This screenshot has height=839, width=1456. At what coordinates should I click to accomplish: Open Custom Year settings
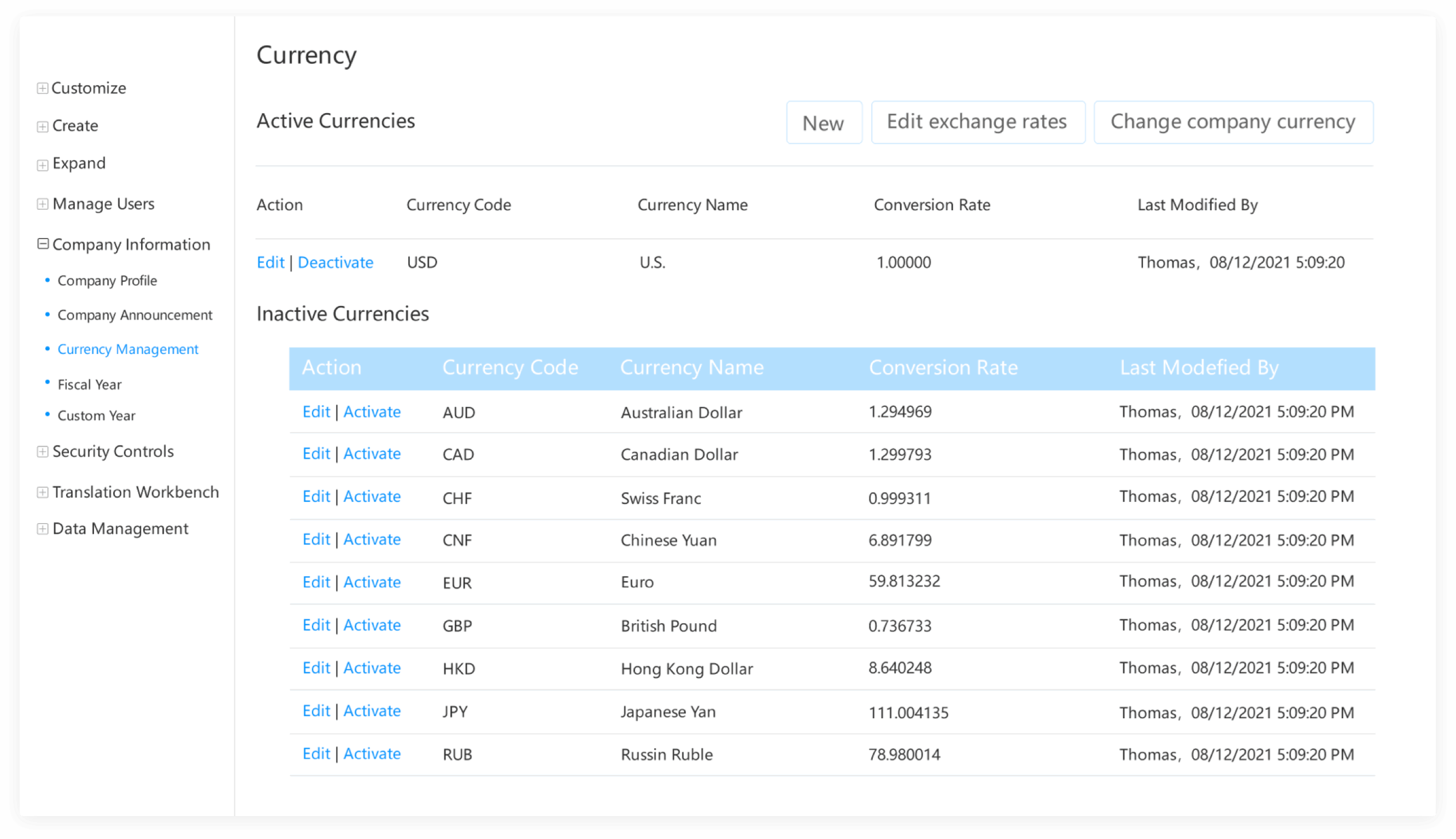point(96,416)
